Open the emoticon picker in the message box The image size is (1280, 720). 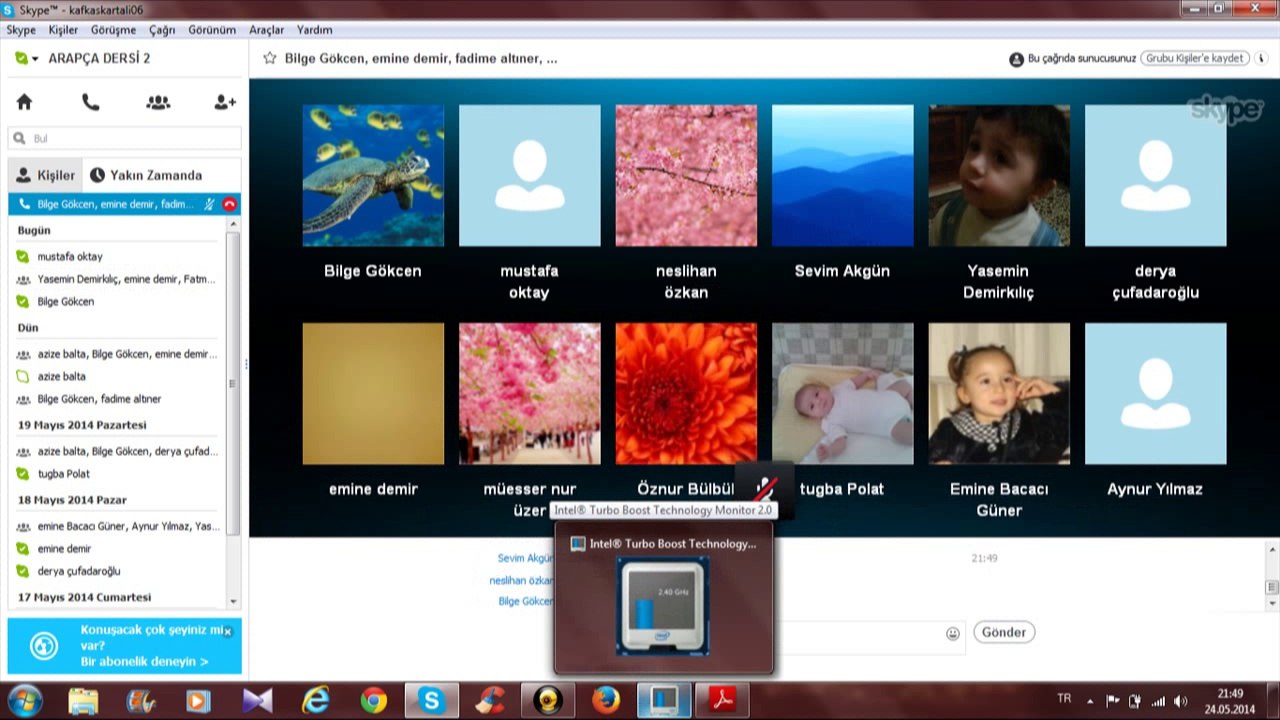953,633
